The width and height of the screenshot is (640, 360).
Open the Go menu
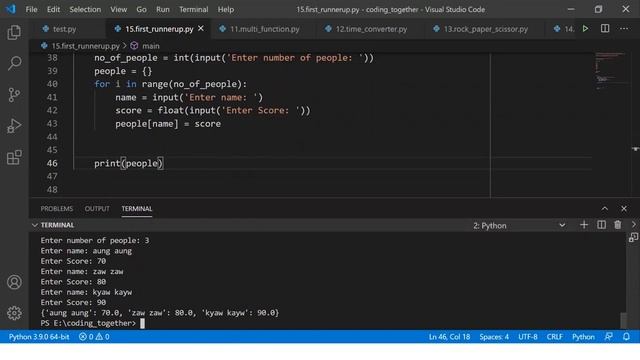point(141,9)
